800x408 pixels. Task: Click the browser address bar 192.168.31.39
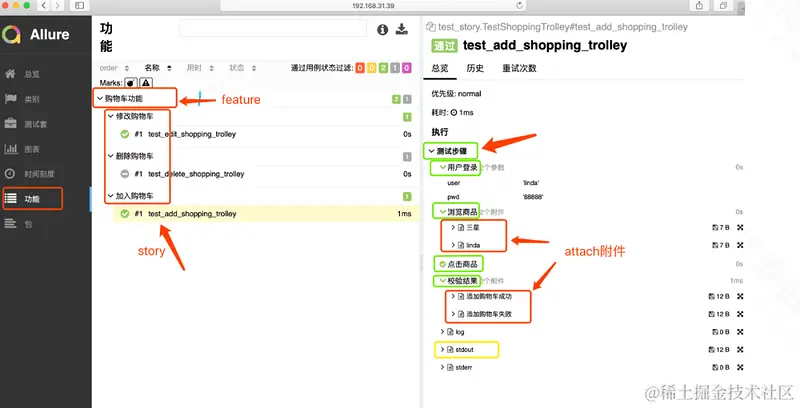[373, 5]
